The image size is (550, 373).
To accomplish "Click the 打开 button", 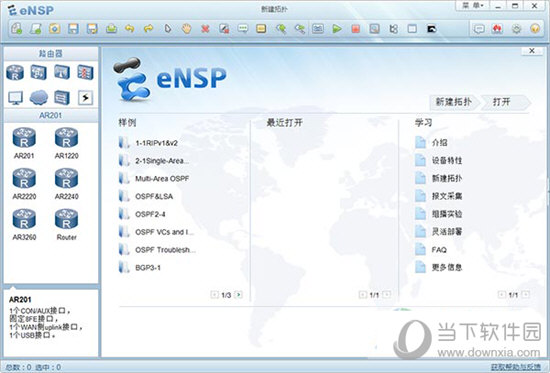I will click(502, 102).
